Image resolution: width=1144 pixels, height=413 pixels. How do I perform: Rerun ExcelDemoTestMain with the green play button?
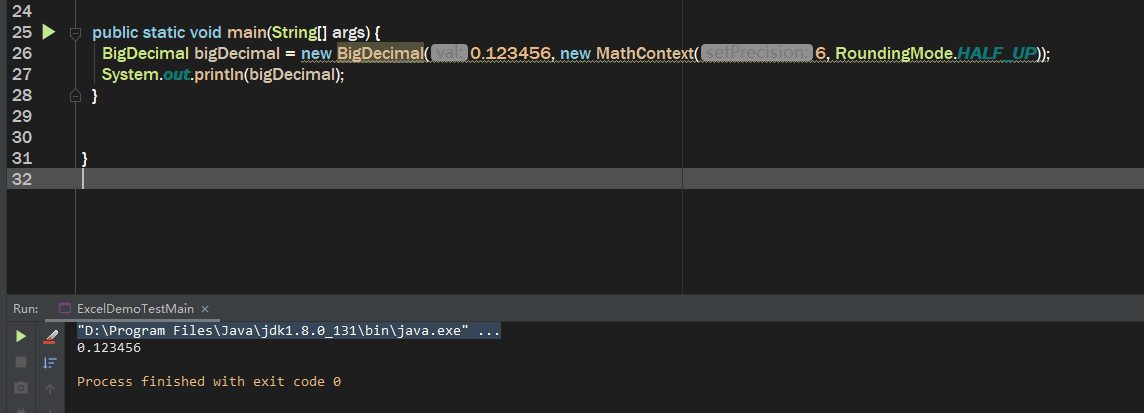click(x=21, y=336)
